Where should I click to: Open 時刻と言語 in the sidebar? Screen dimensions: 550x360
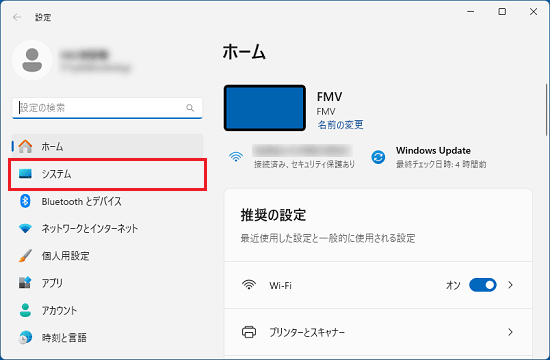click(x=107, y=338)
